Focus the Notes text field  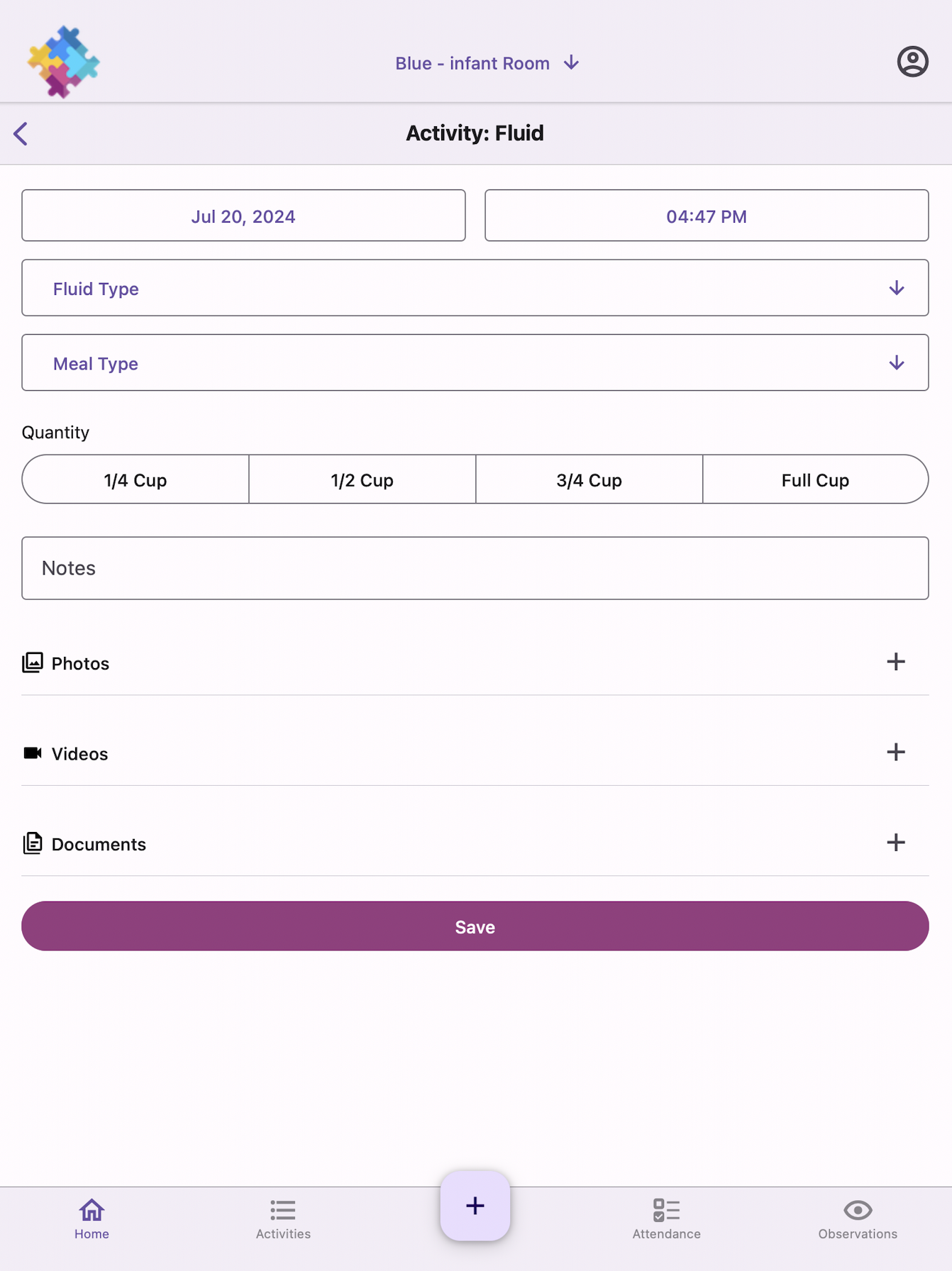475,568
